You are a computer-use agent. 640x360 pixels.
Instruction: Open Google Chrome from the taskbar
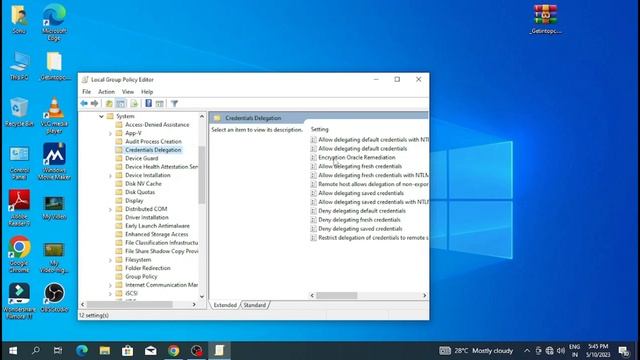(173, 351)
